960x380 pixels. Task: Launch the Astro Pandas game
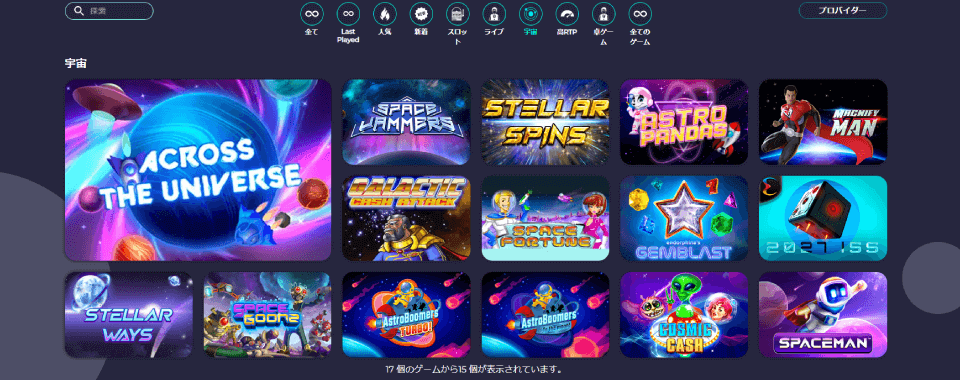[684, 122]
